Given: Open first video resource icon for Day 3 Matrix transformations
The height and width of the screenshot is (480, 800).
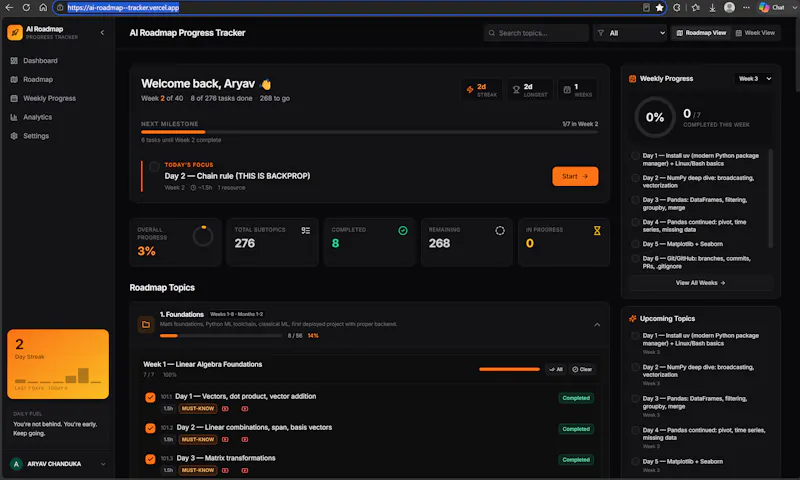Looking at the screenshot, I should (226, 470).
